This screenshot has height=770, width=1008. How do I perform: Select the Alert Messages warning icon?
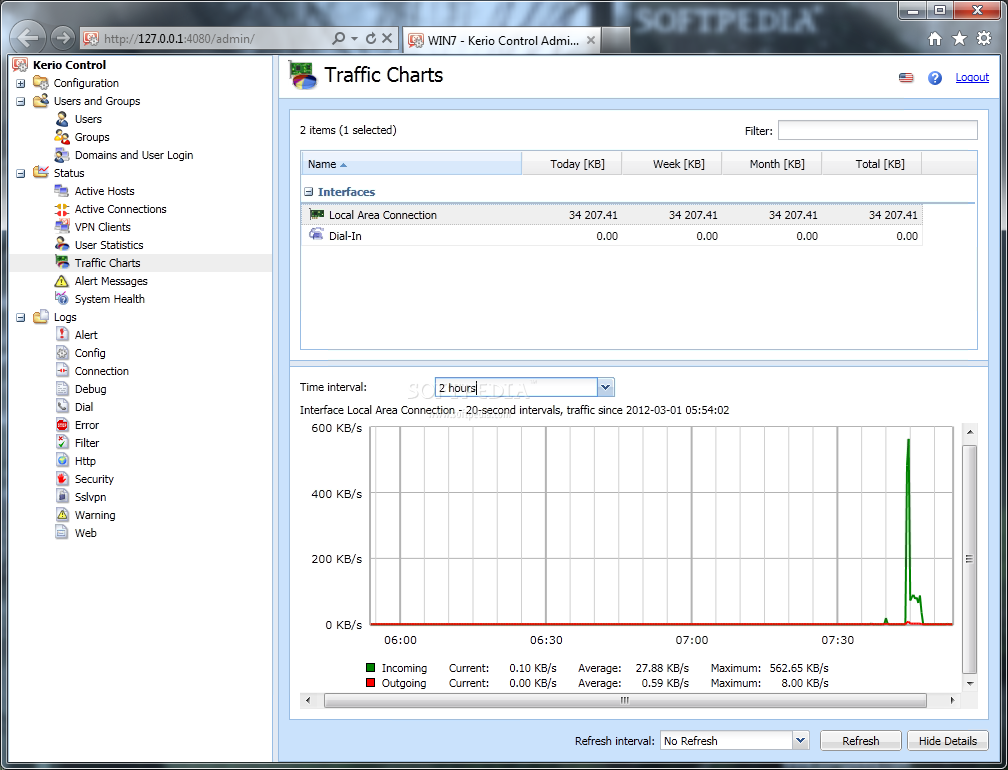pyautogui.click(x=62, y=281)
